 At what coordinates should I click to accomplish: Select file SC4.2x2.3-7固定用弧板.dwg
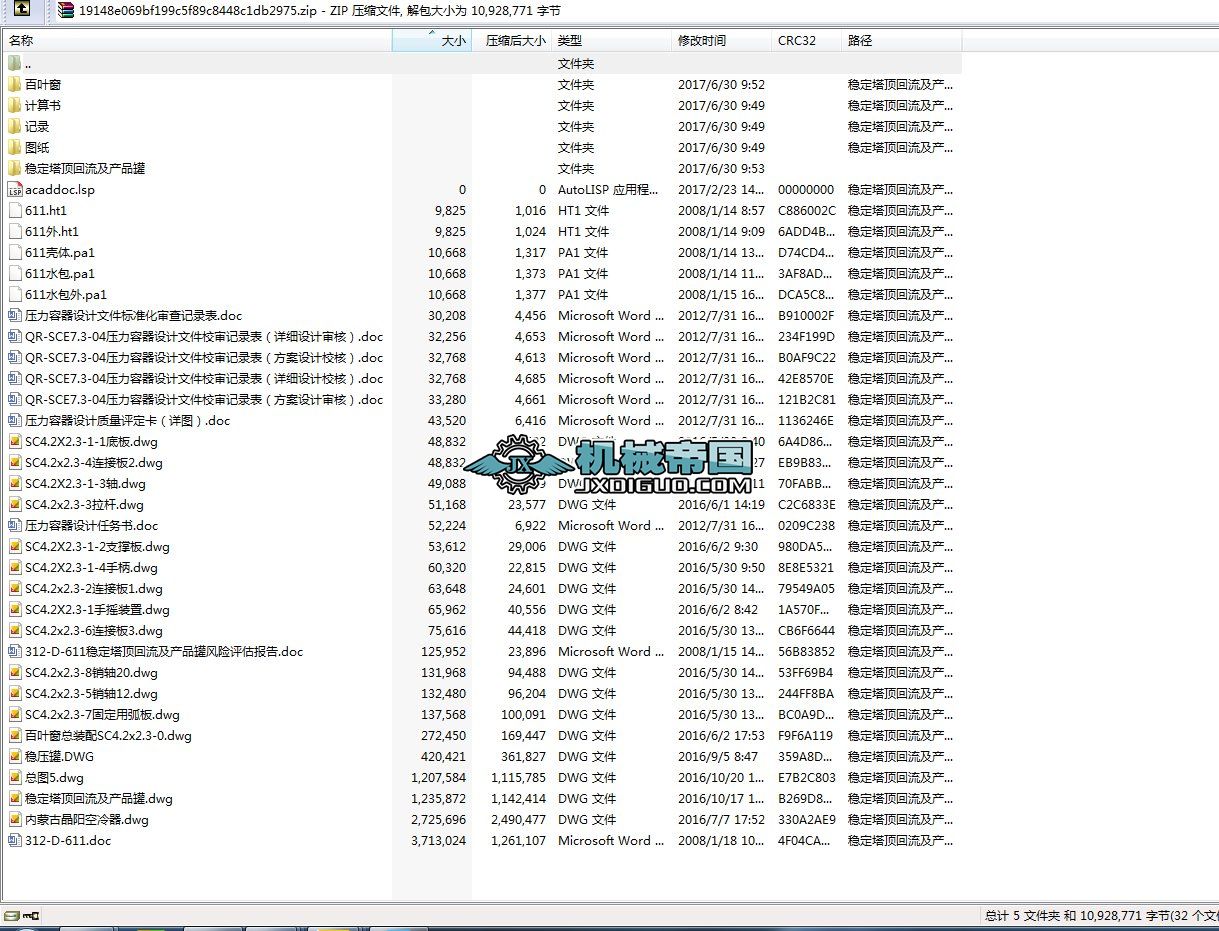(102, 714)
